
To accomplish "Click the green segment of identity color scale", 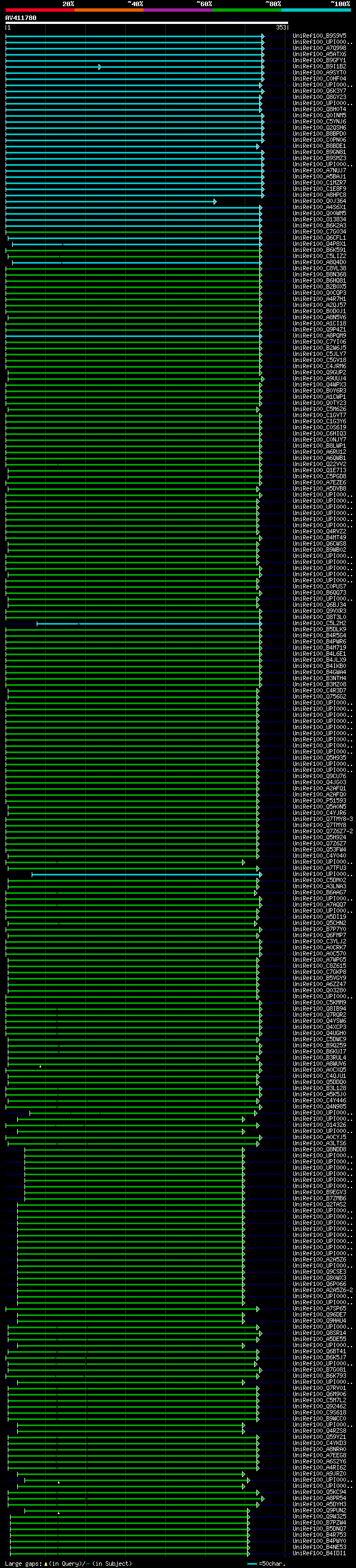I will (x=247, y=10).
